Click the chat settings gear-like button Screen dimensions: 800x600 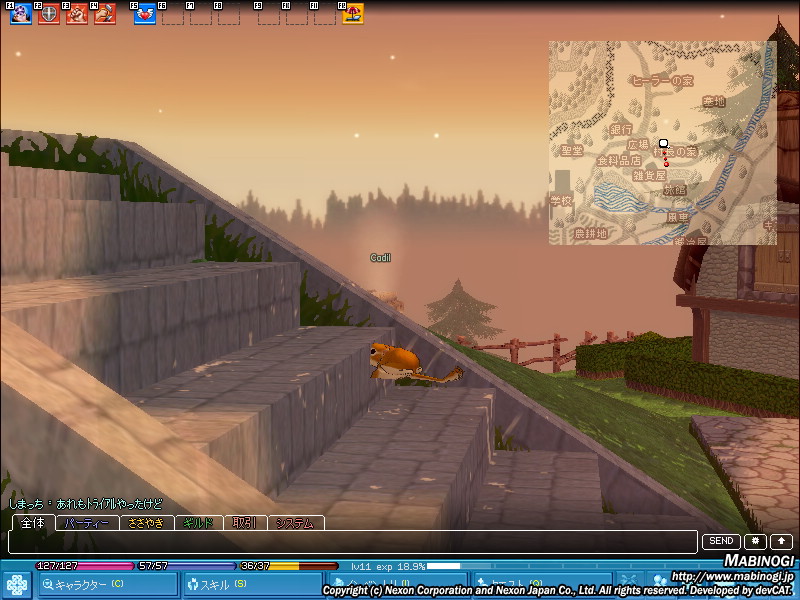point(755,541)
